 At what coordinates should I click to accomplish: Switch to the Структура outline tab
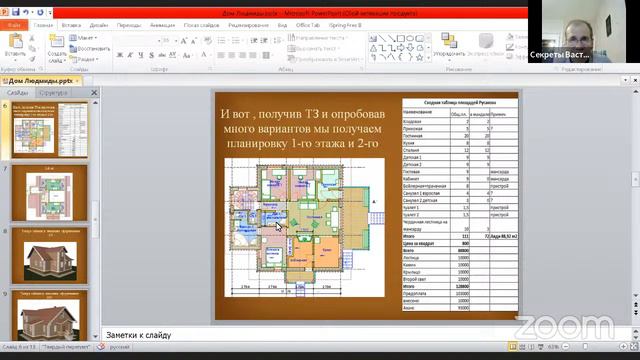pyautogui.click(x=53, y=93)
